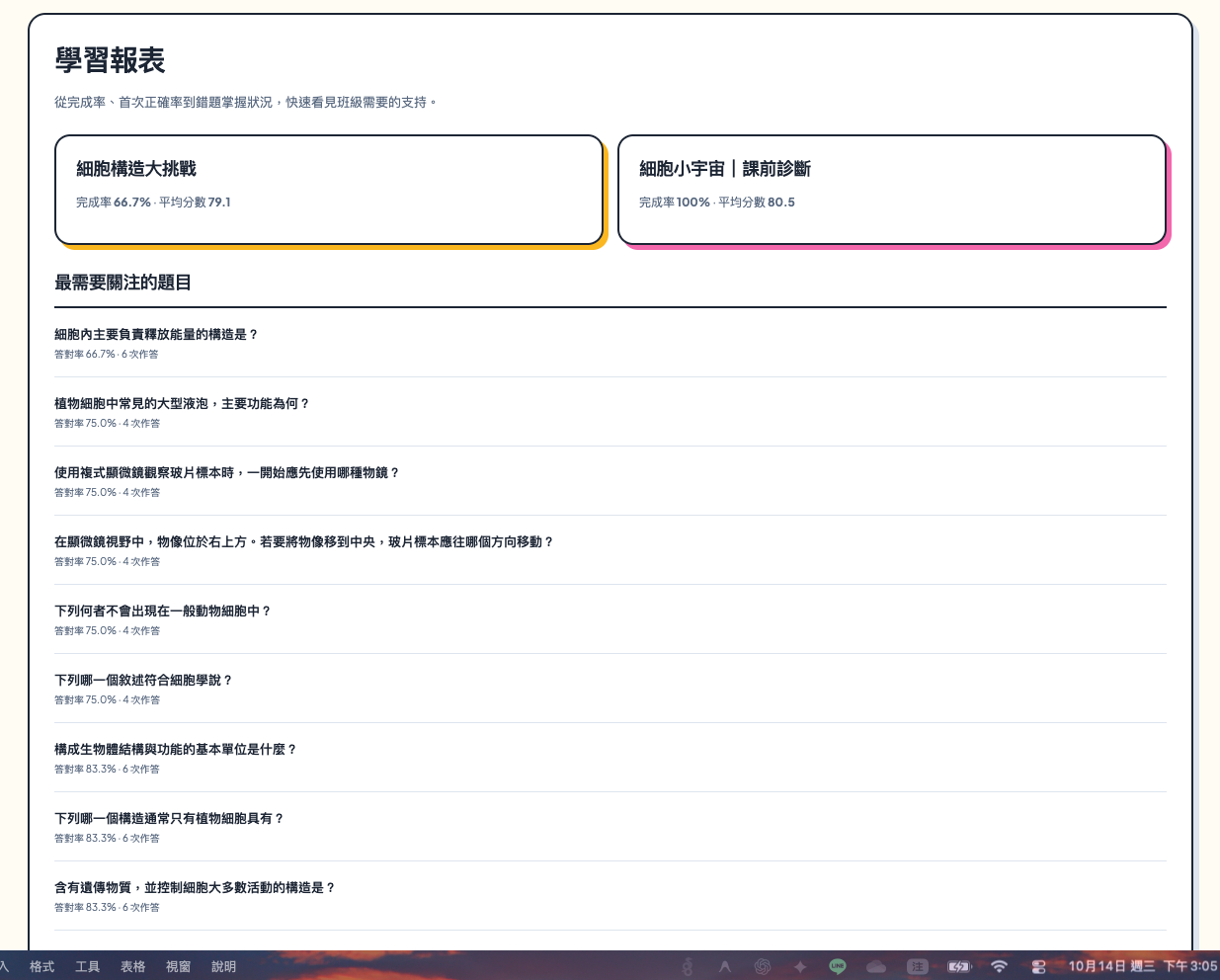The width and height of the screenshot is (1220, 980).
Task: Click the date and time 10月14日 週三
Action: (1111, 966)
